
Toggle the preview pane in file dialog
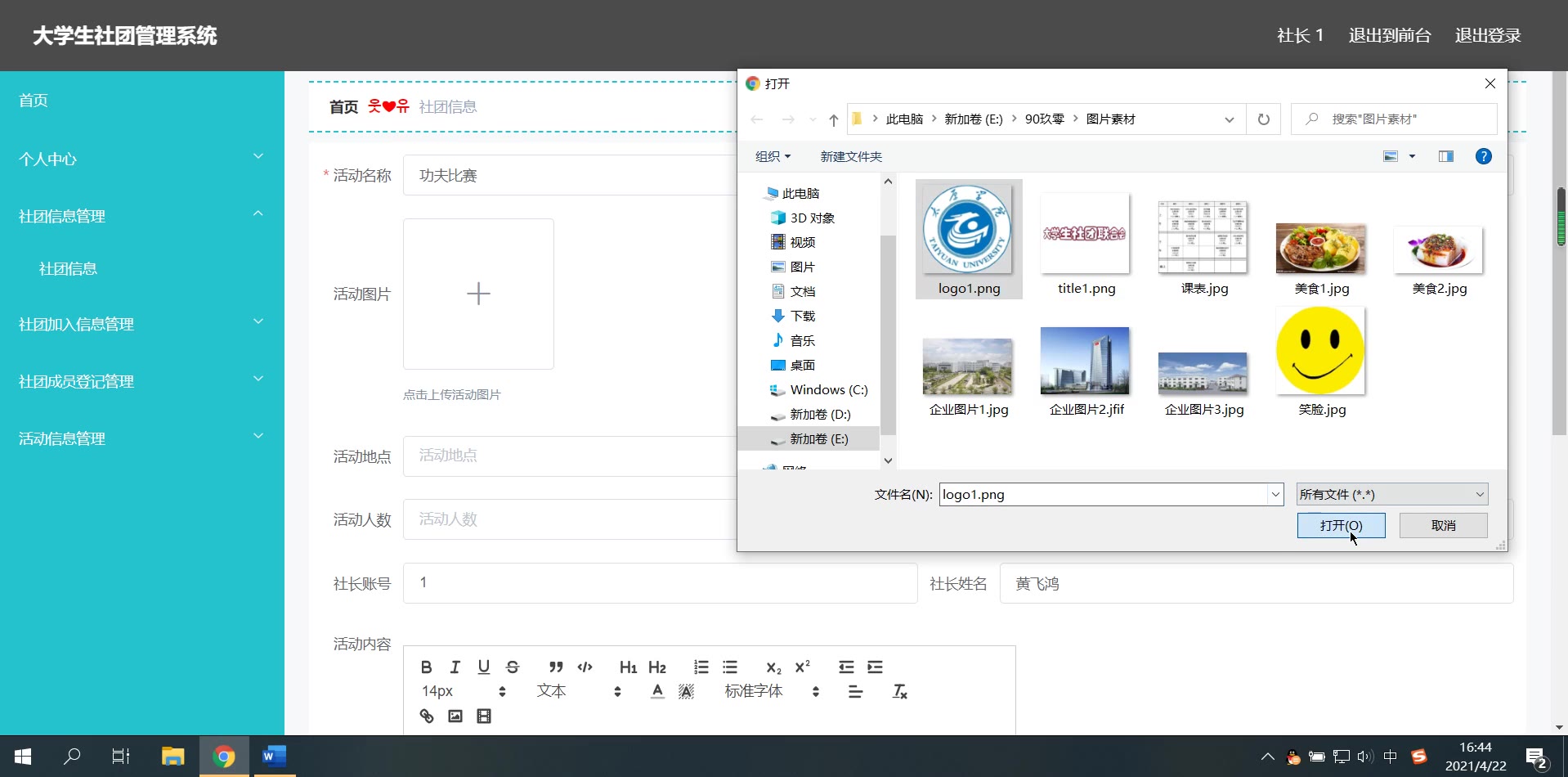1445,156
